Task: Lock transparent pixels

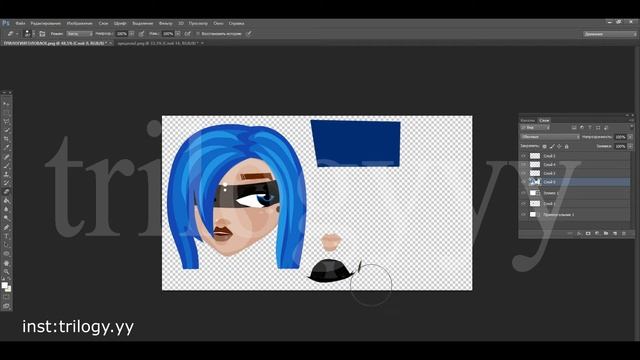Action: coord(544,146)
